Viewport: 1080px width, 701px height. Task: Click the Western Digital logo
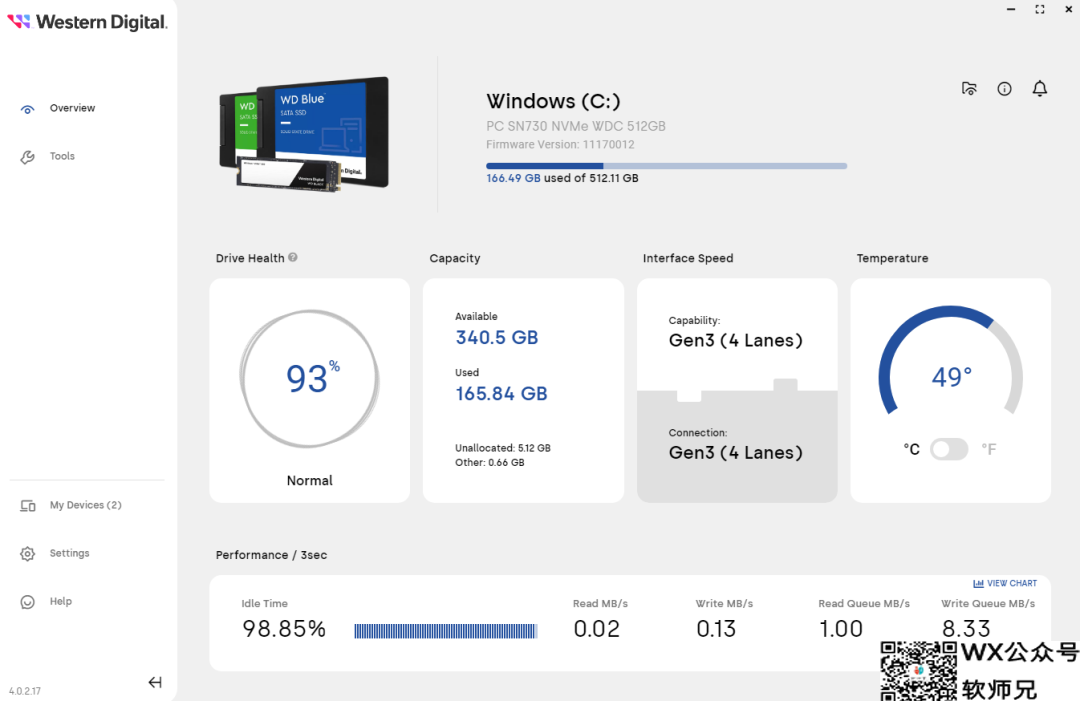[x=87, y=22]
